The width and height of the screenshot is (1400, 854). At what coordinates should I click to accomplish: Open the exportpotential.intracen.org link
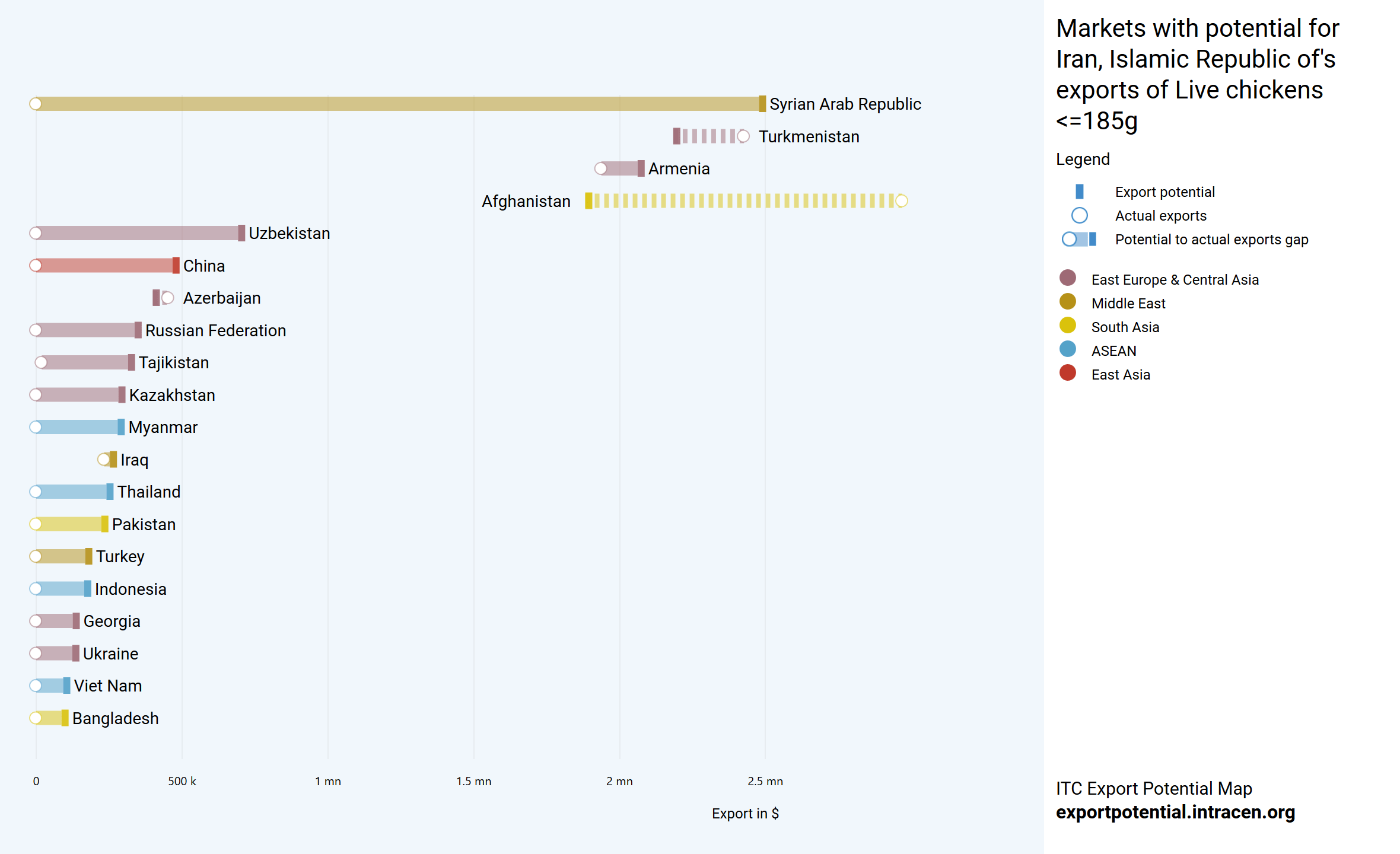[x=1175, y=812]
